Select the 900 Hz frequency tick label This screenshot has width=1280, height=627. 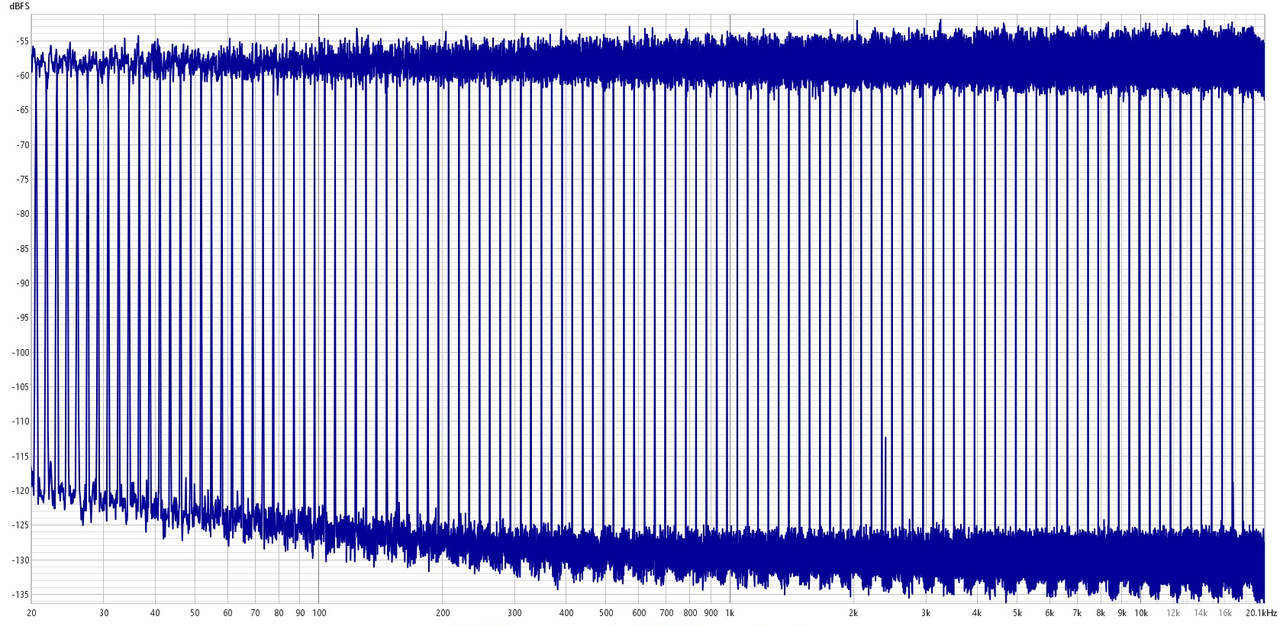[711, 612]
